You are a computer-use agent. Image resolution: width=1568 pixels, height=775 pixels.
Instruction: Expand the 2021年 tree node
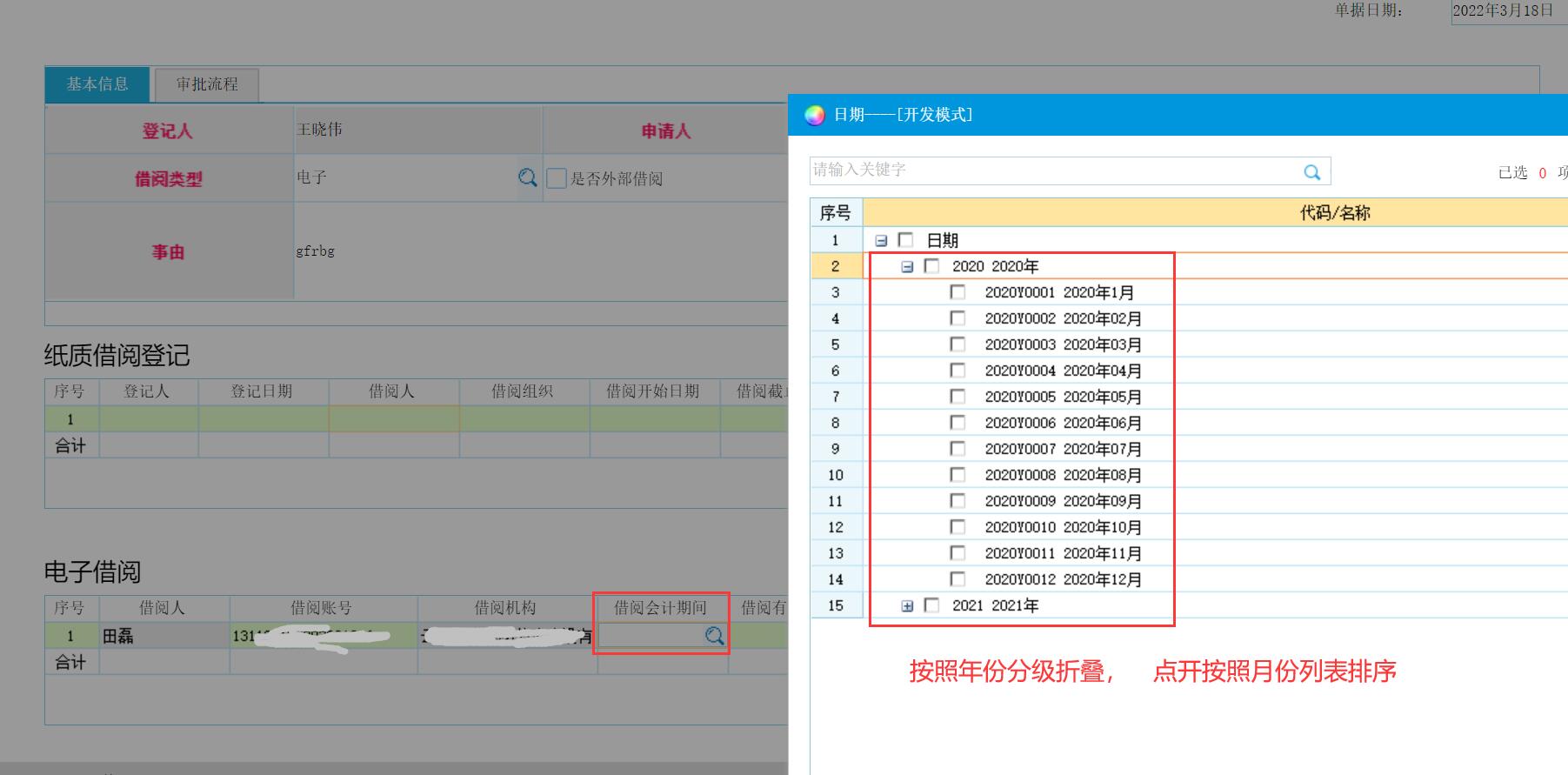[x=907, y=605]
